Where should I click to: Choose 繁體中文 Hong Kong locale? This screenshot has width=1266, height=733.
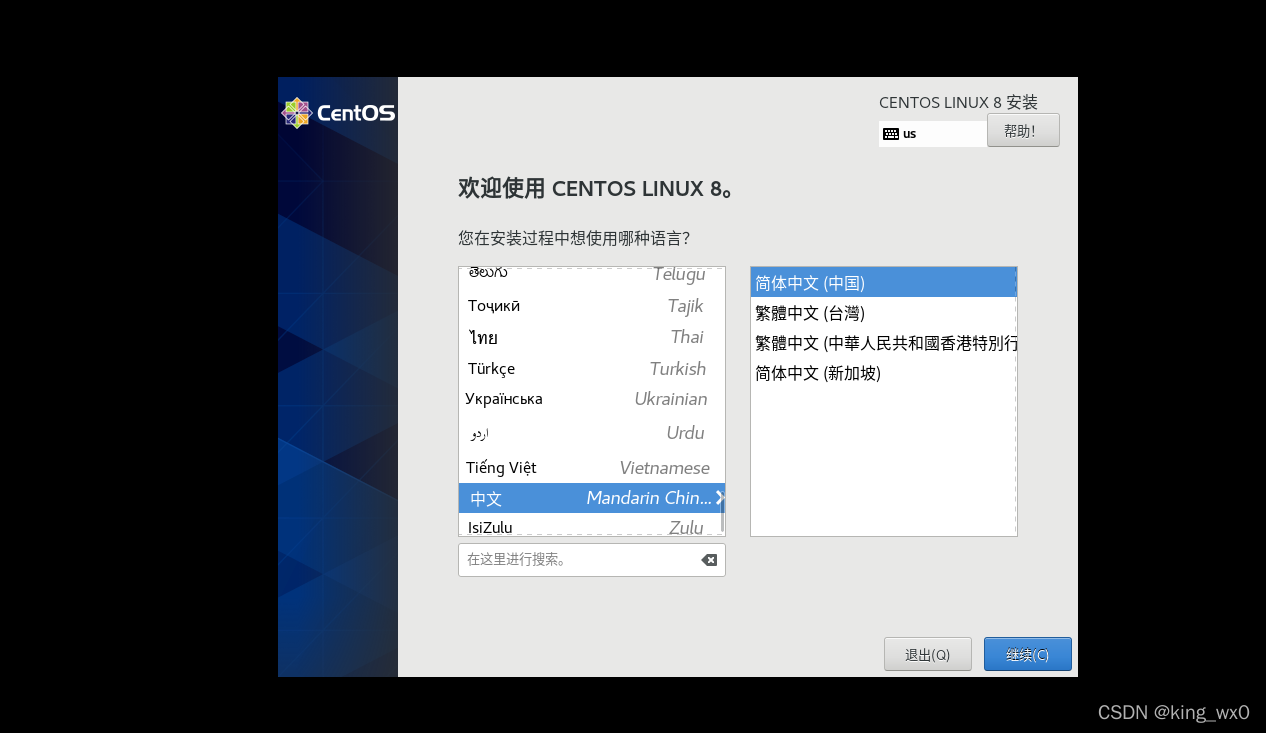point(883,343)
